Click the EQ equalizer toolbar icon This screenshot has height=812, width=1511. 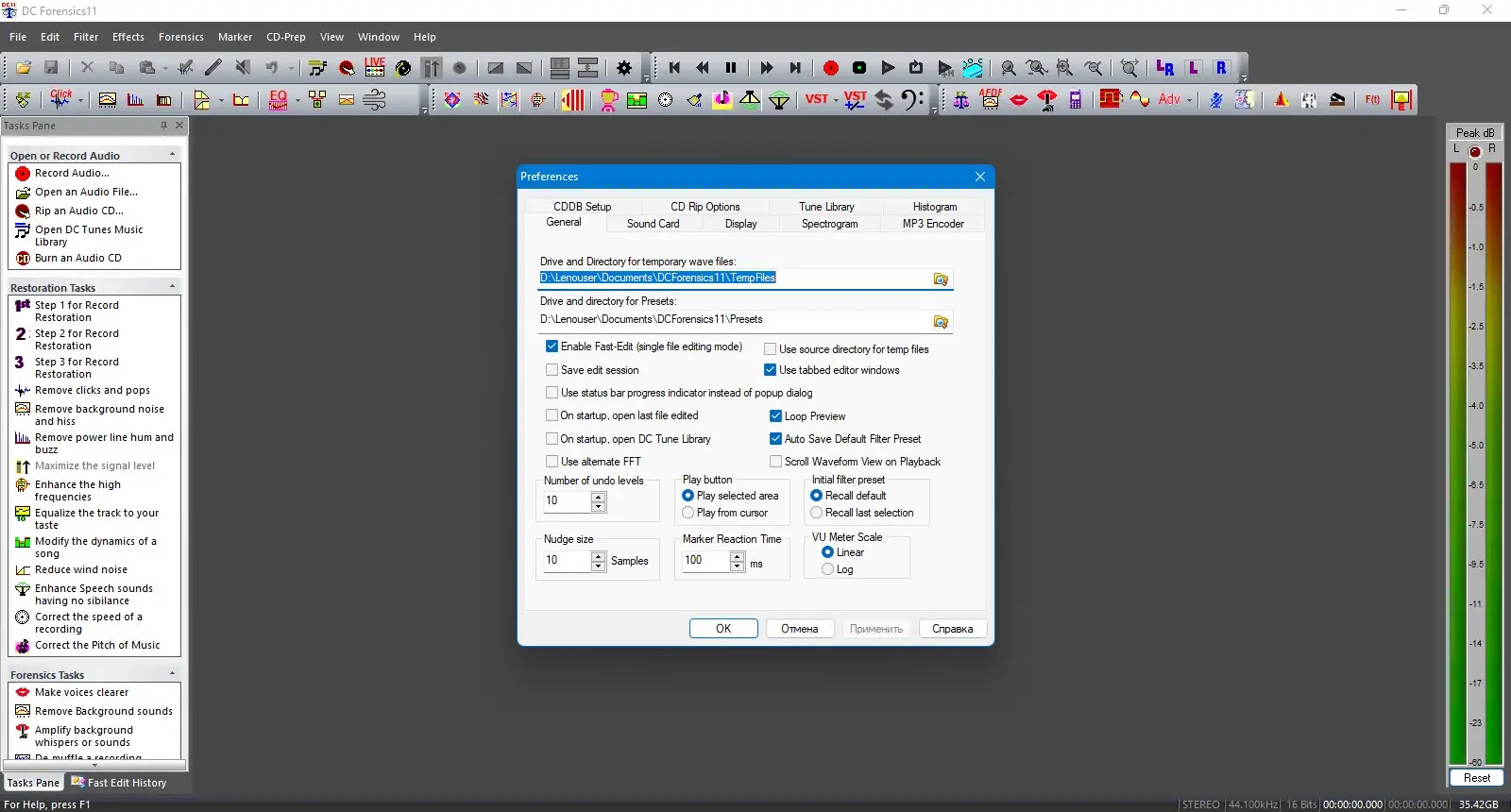click(x=278, y=99)
